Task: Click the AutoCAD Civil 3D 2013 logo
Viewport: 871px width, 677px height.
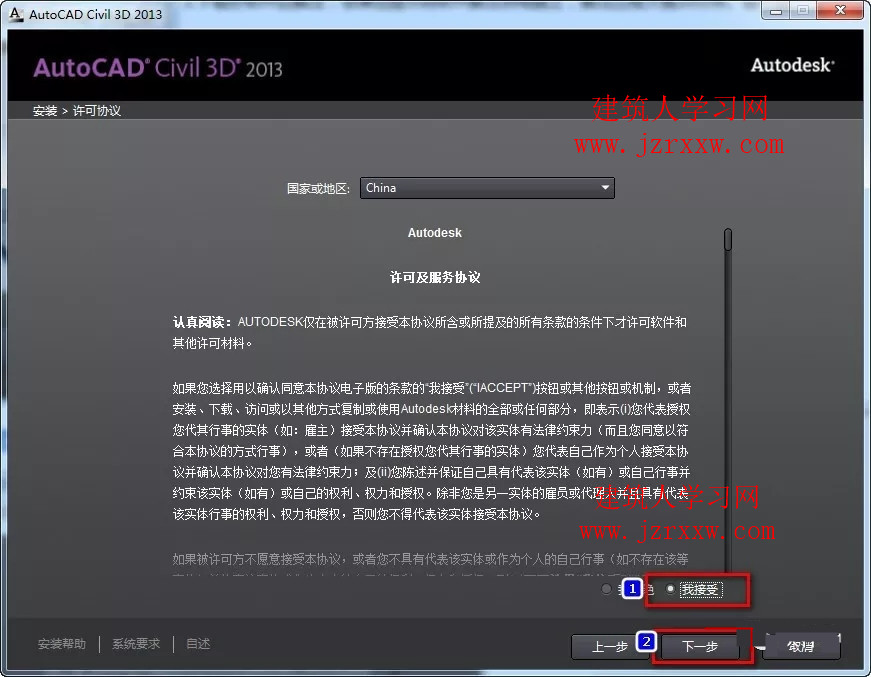Action: point(158,68)
